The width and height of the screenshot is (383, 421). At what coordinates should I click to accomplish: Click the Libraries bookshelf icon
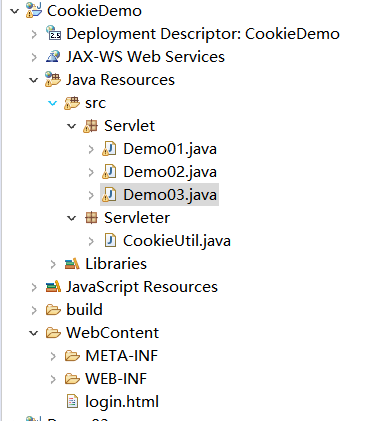click(x=72, y=264)
